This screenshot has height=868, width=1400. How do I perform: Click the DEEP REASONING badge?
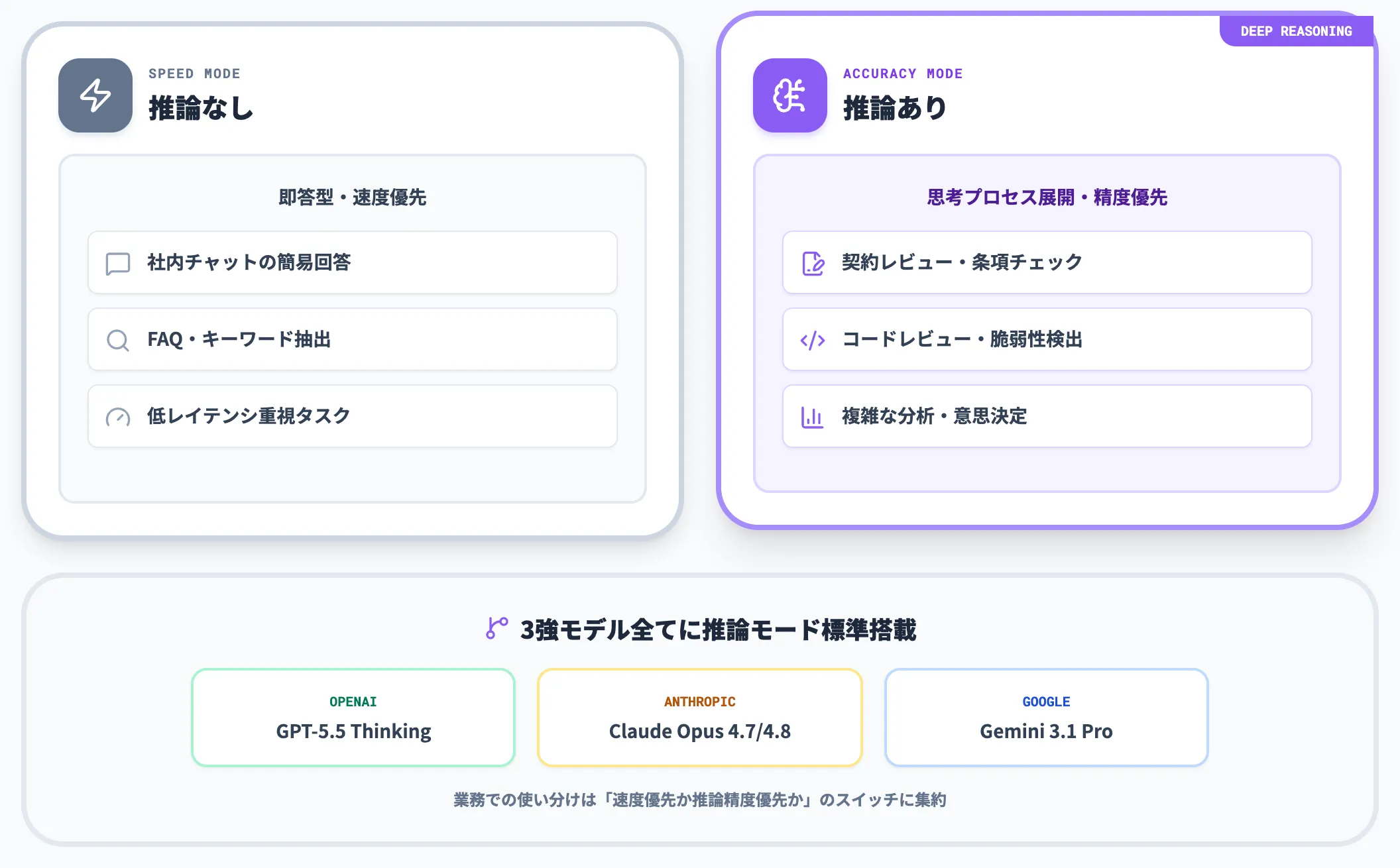pyautogui.click(x=1297, y=31)
